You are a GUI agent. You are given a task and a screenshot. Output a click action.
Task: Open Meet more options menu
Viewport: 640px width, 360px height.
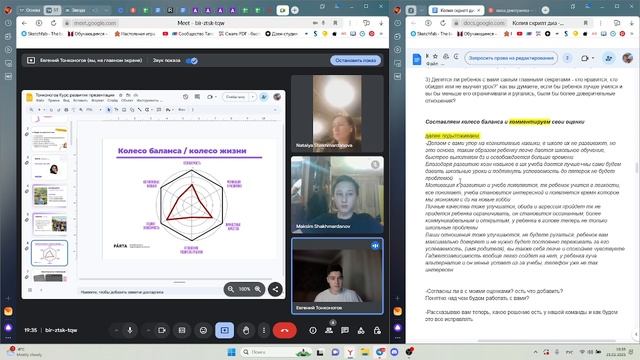264,330
